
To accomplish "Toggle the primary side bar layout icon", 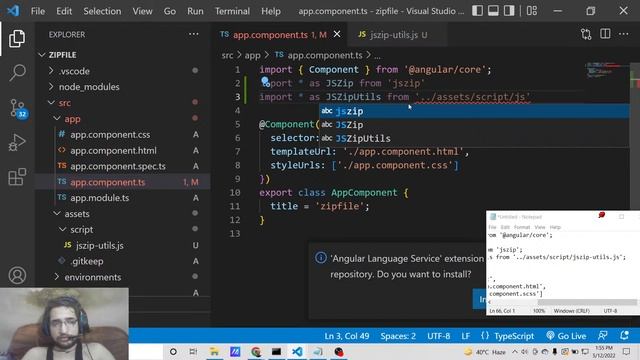I will [477, 11].
